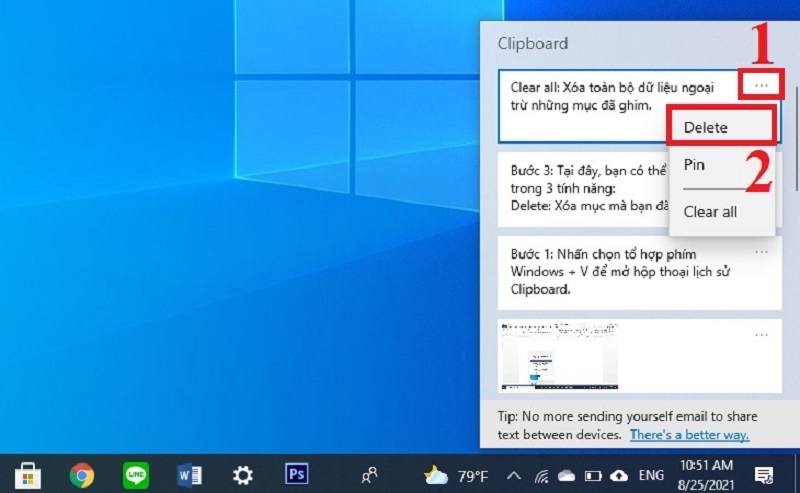The width and height of the screenshot is (800, 493).
Task: Paste the screenshot thumbnail clipboard item
Action: (x=560, y=356)
